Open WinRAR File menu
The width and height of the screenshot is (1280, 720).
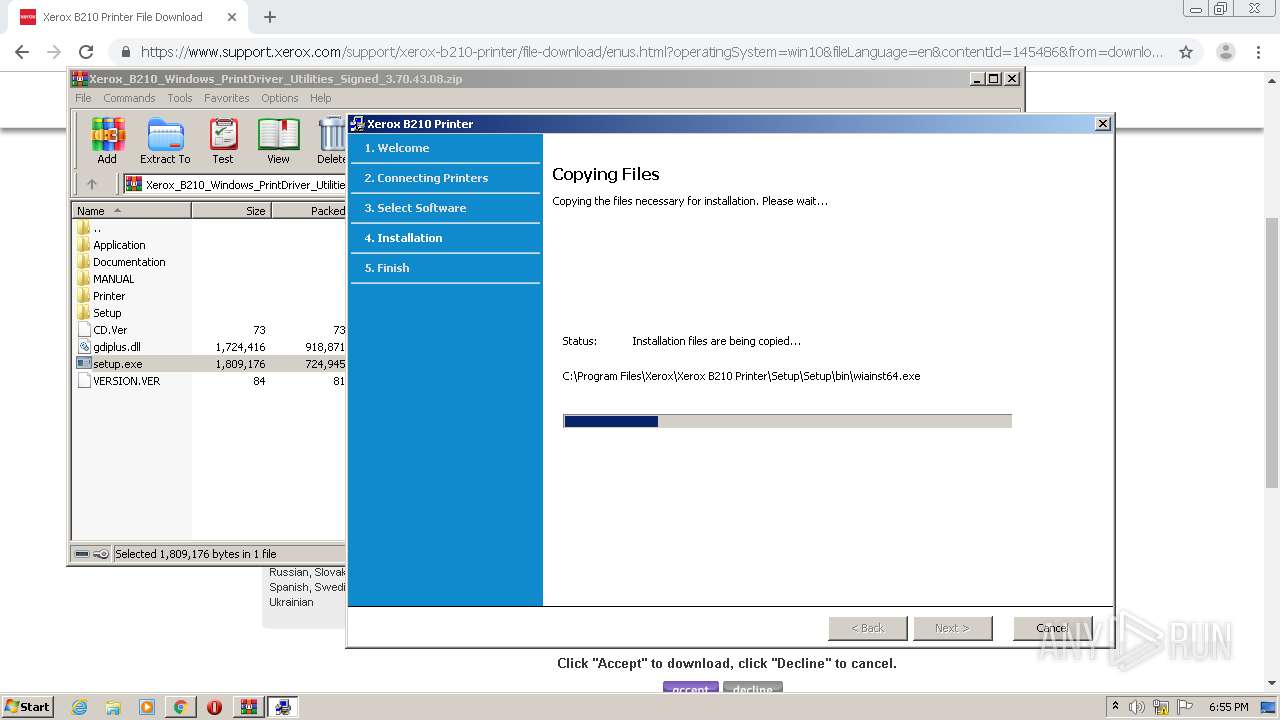pyautogui.click(x=83, y=98)
